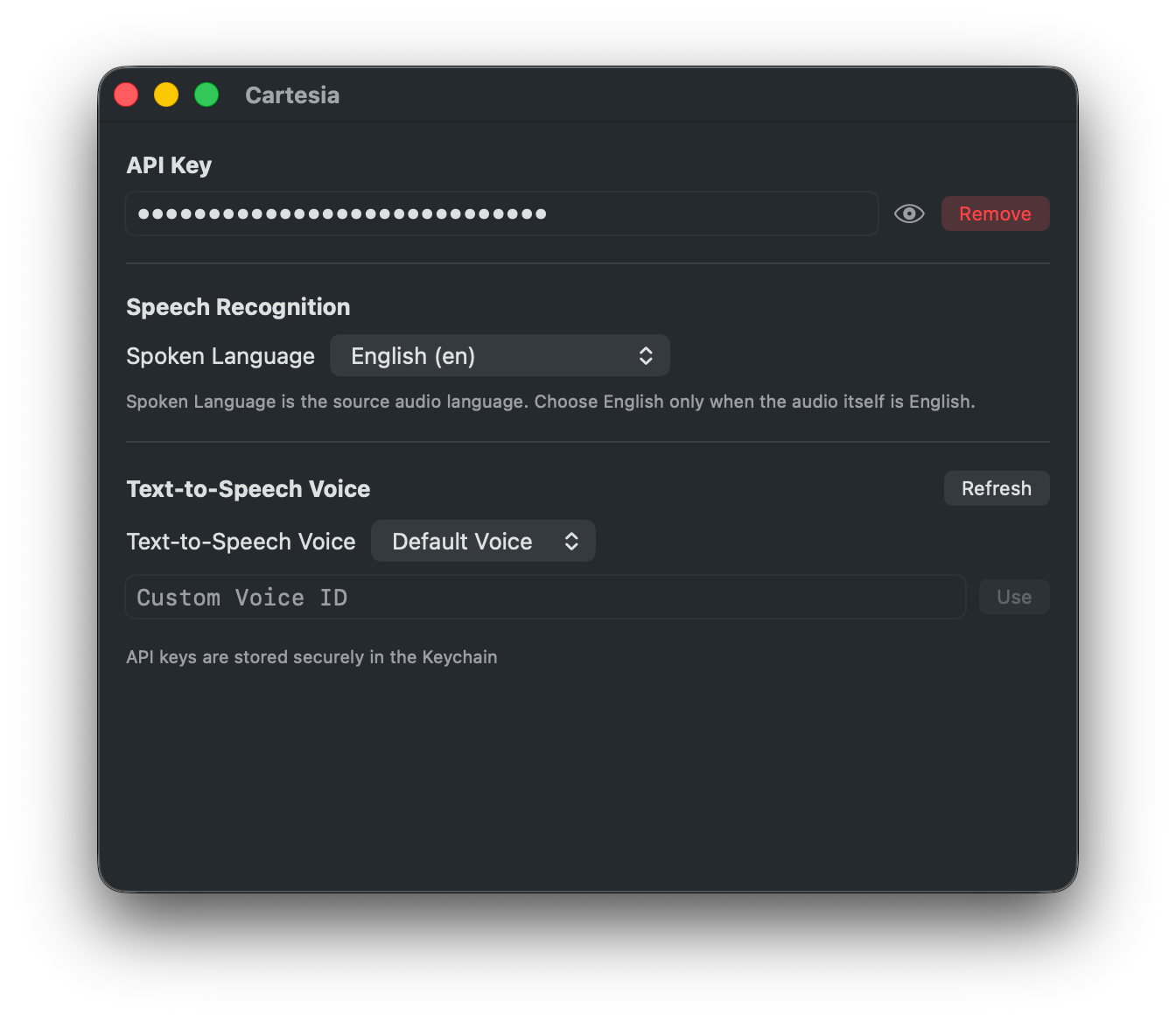Click the 'Spoken Language' field label
1176x1022 pixels.
pyautogui.click(x=220, y=356)
